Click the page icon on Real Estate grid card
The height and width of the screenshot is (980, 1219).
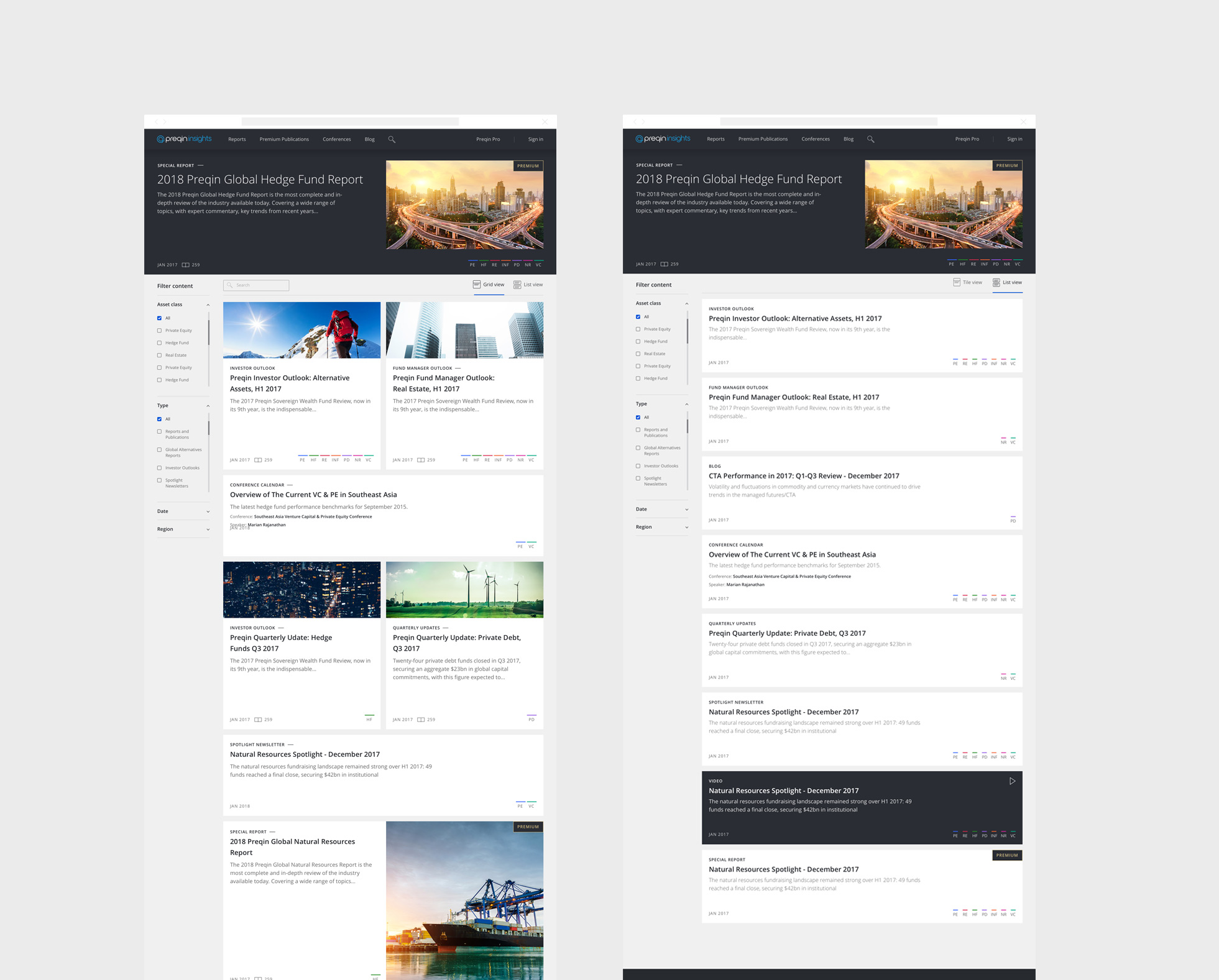click(x=421, y=460)
